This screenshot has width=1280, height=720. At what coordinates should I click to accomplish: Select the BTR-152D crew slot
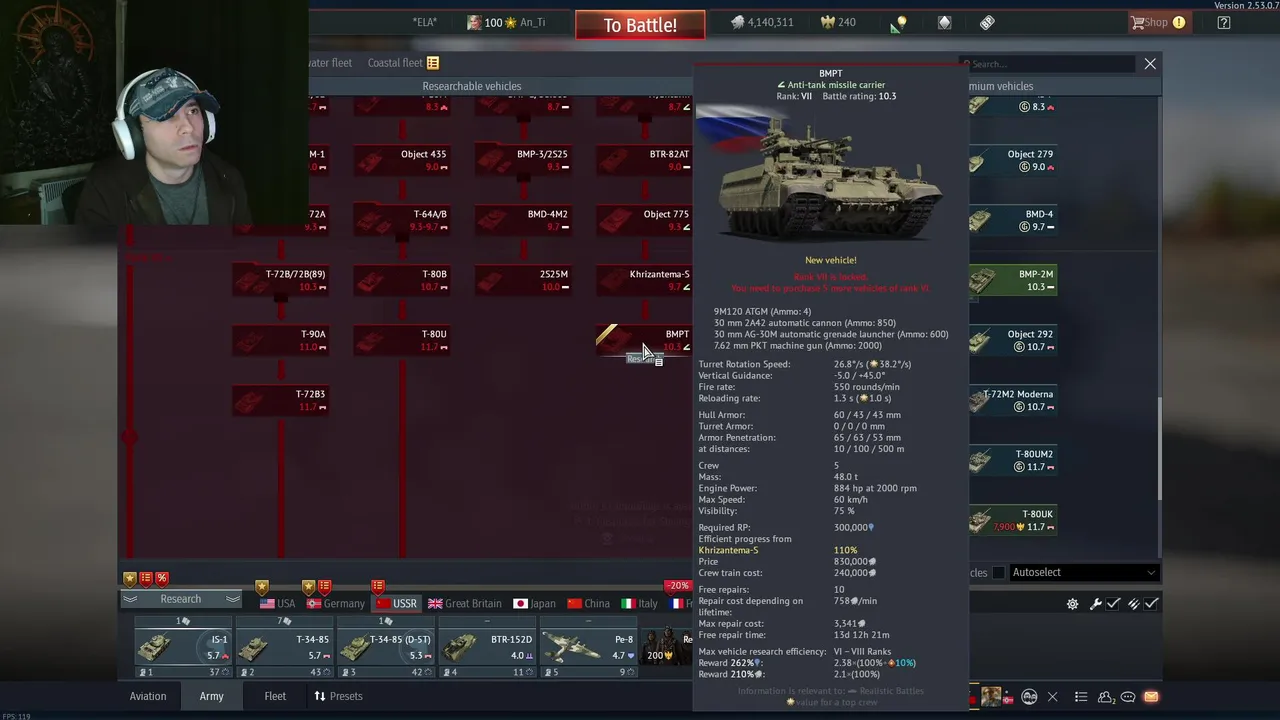tap(487, 647)
